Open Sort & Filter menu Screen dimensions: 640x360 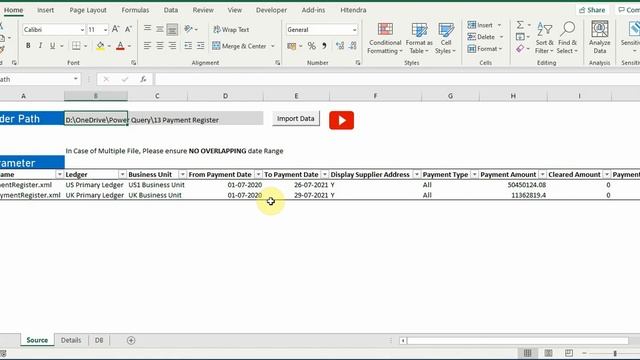tap(544, 38)
